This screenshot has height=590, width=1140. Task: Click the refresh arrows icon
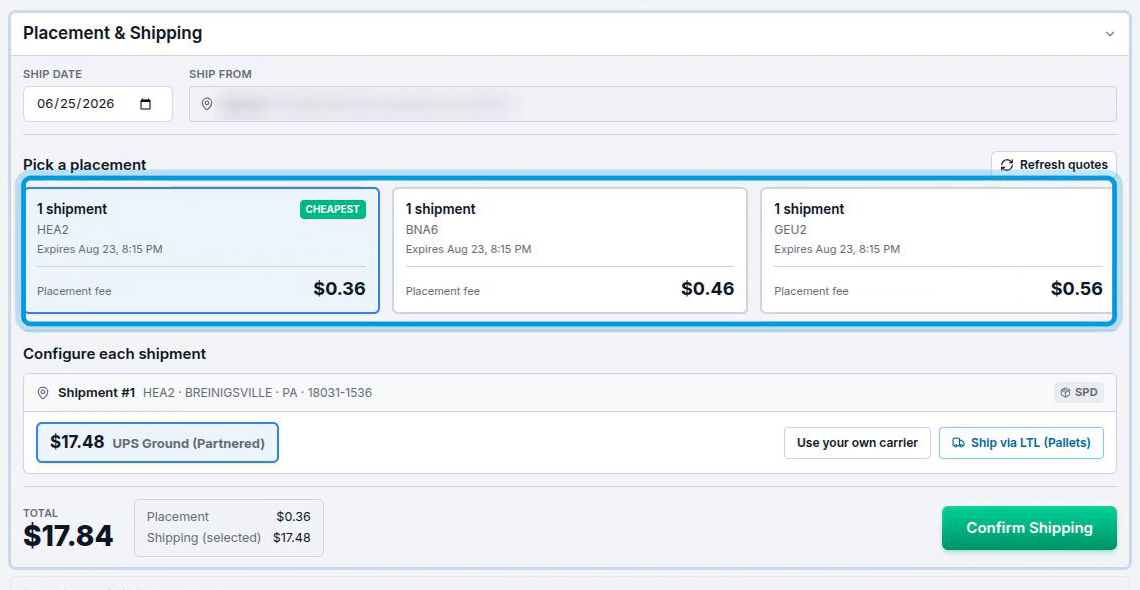[x=1006, y=165]
